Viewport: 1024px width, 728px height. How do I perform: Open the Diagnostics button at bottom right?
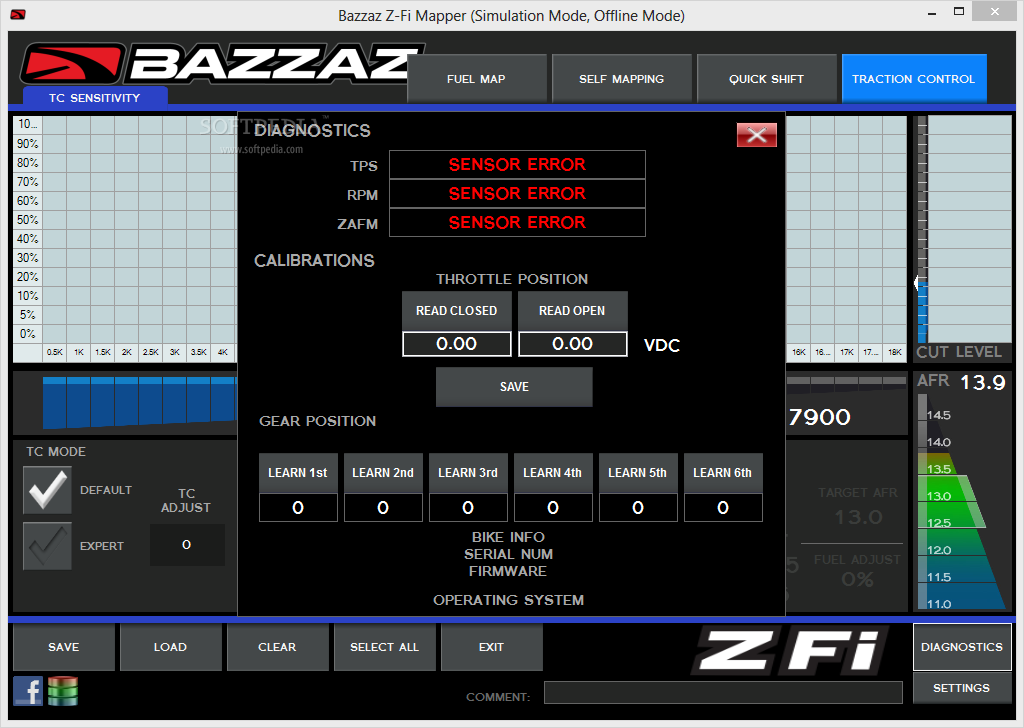click(x=962, y=647)
